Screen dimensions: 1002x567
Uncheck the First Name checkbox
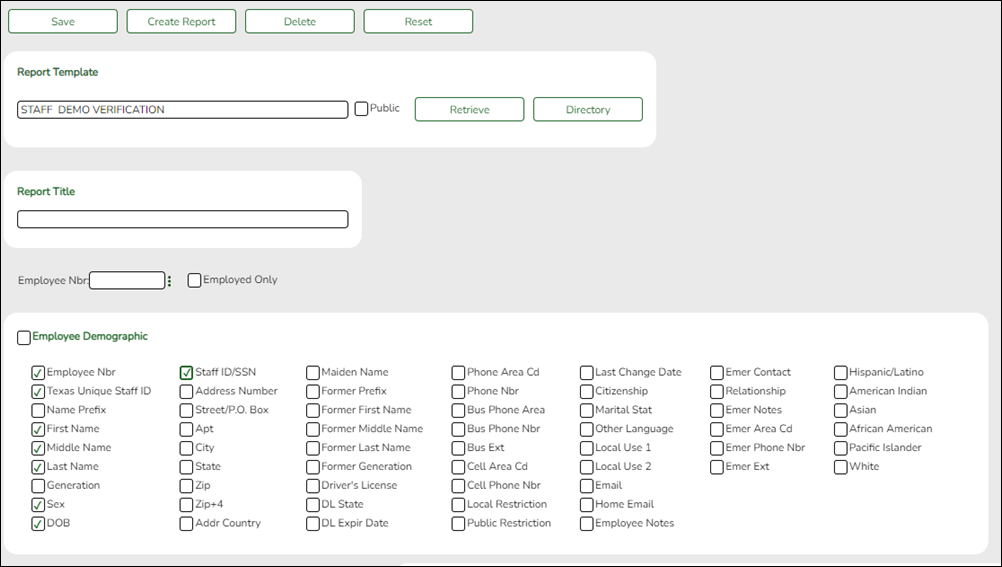[38, 429]
